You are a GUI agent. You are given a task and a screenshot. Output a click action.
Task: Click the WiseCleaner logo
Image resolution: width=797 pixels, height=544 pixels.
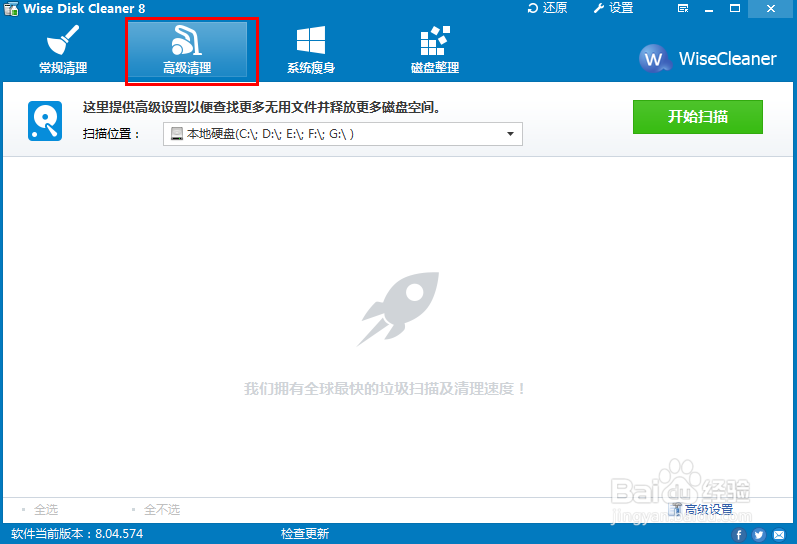(x=708, y=58)
